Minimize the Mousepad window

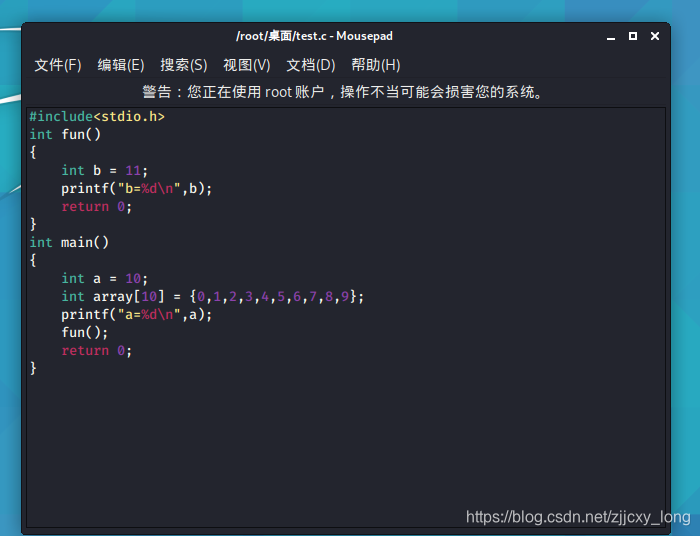pos(611,37)
